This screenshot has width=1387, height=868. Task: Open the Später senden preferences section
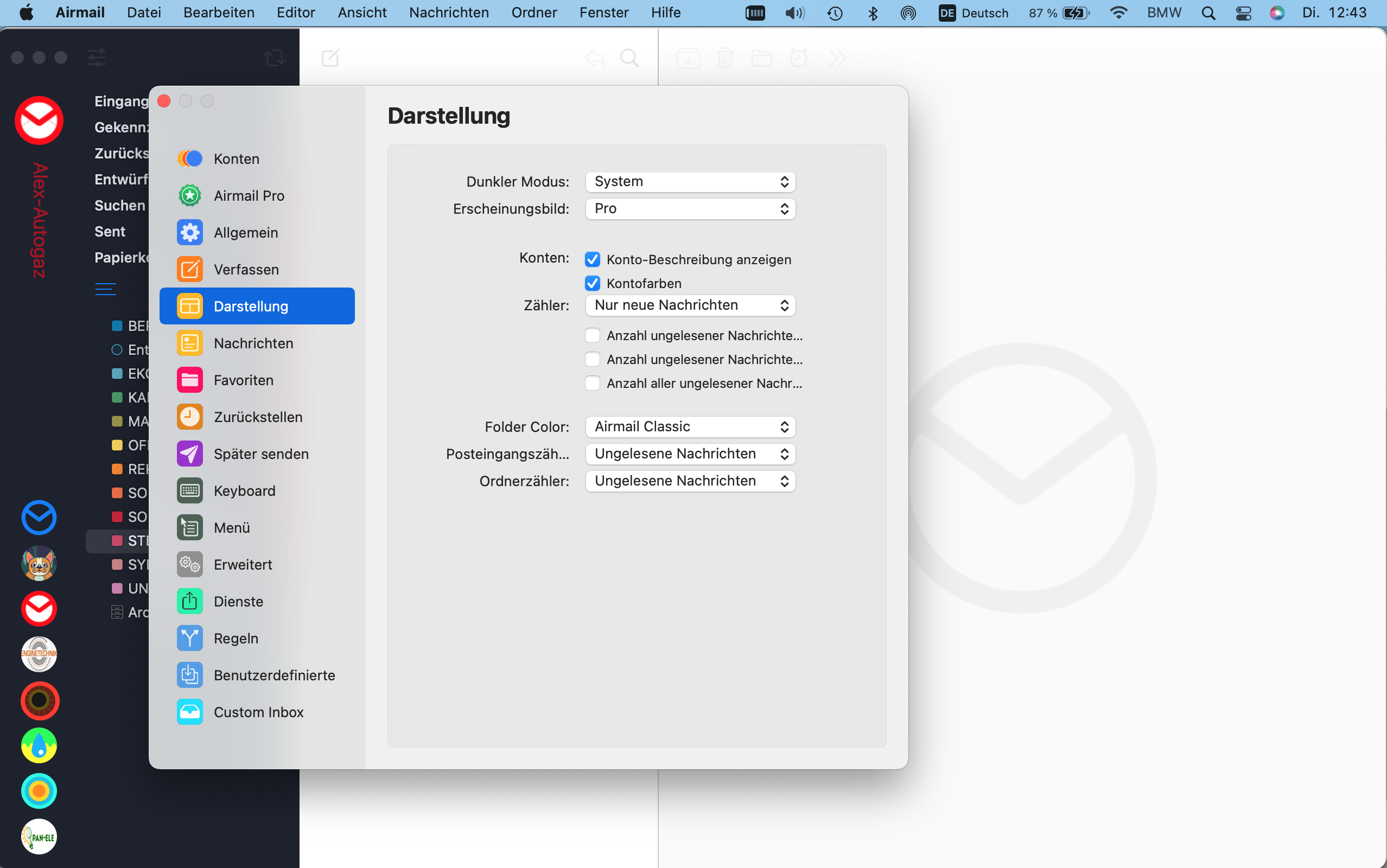(x=260, y=454)
